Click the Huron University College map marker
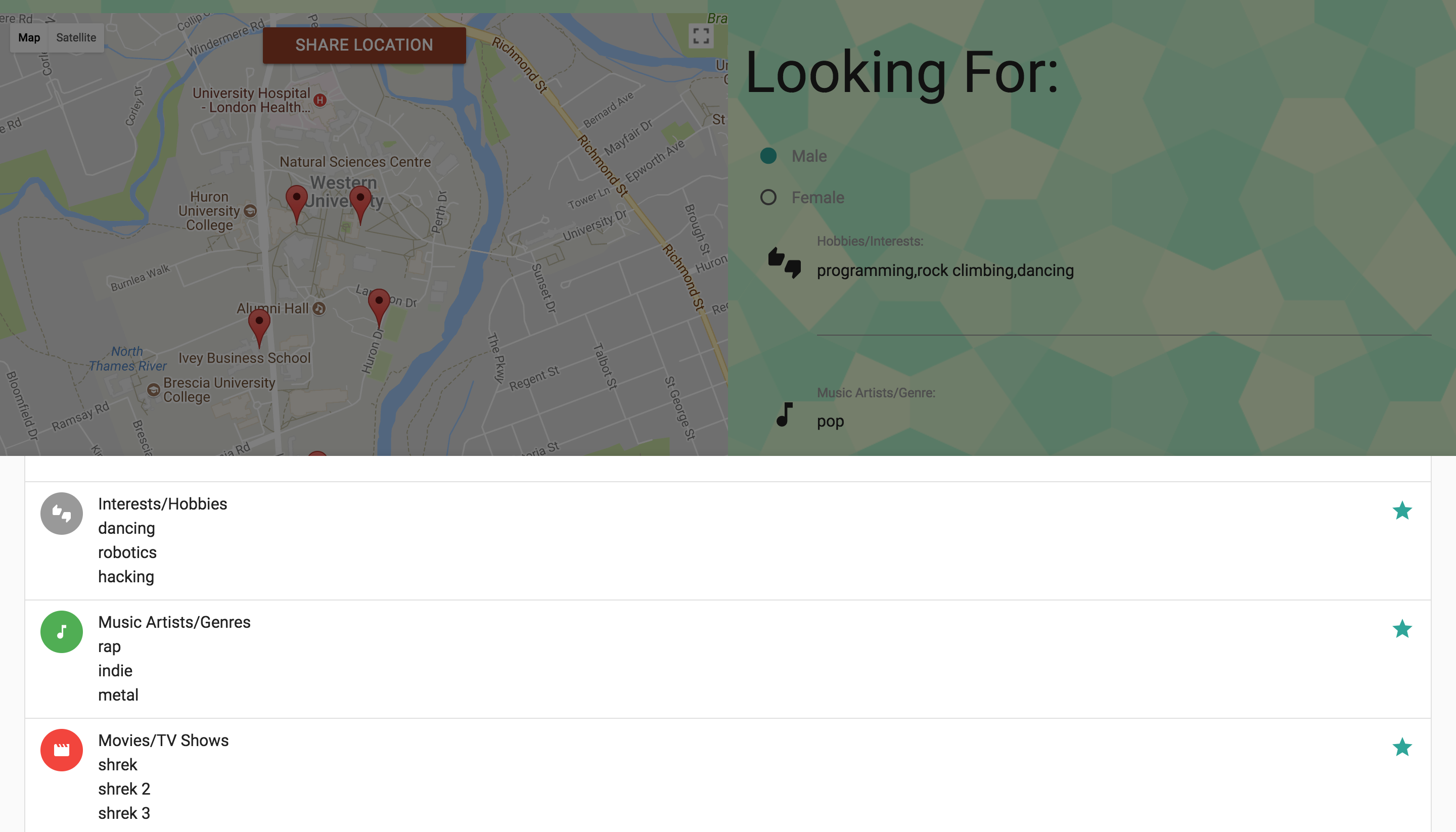This screenshot has width=1456, height=832. [x=250, y=211]
